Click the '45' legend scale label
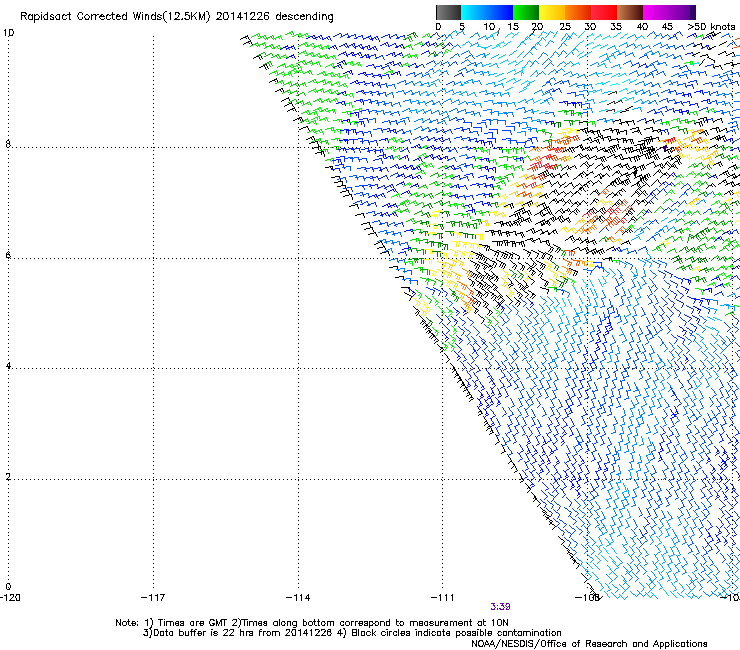 coord(667,27)
